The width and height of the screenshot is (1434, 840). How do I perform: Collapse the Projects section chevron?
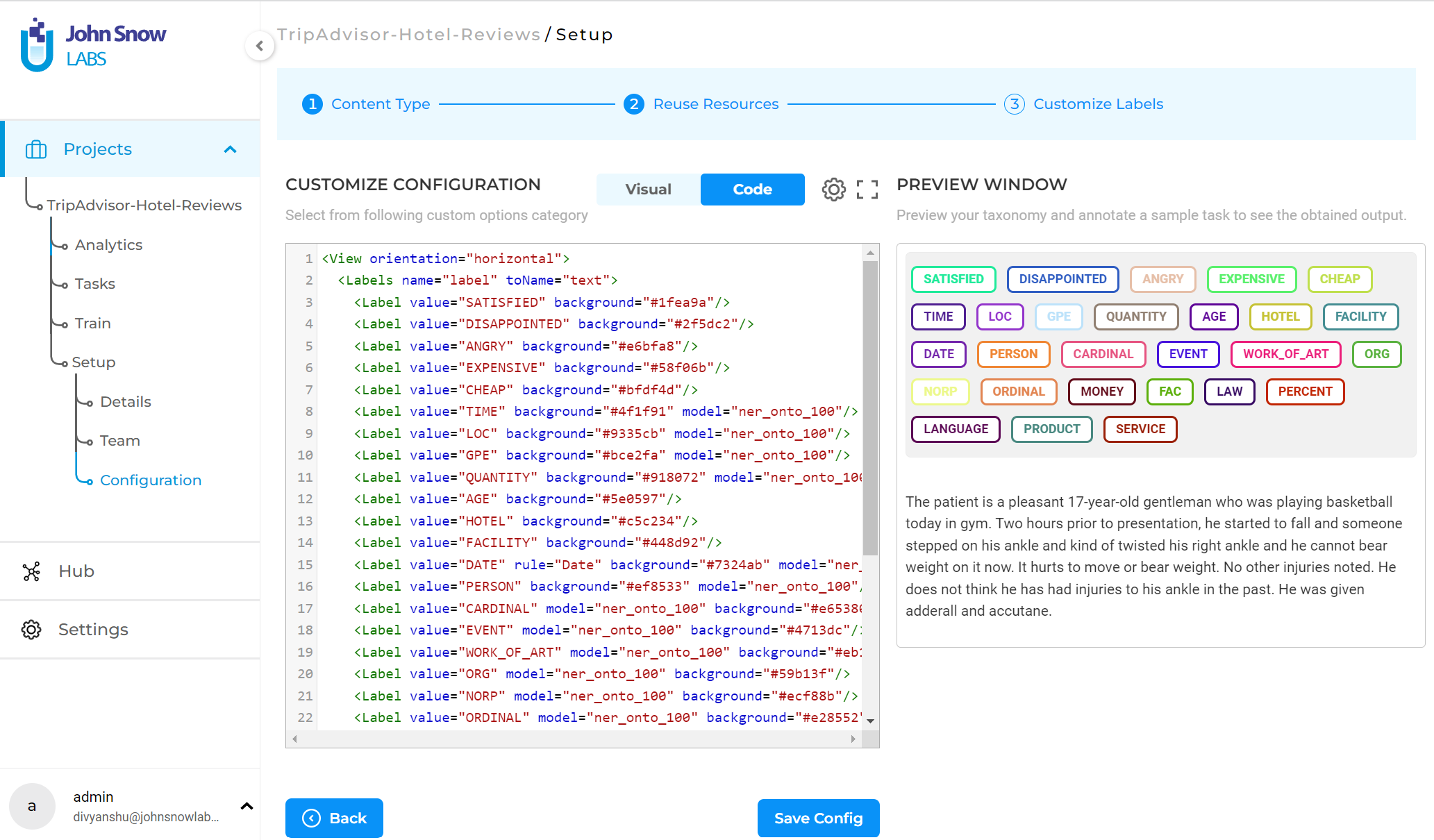(x=231, y=149)
